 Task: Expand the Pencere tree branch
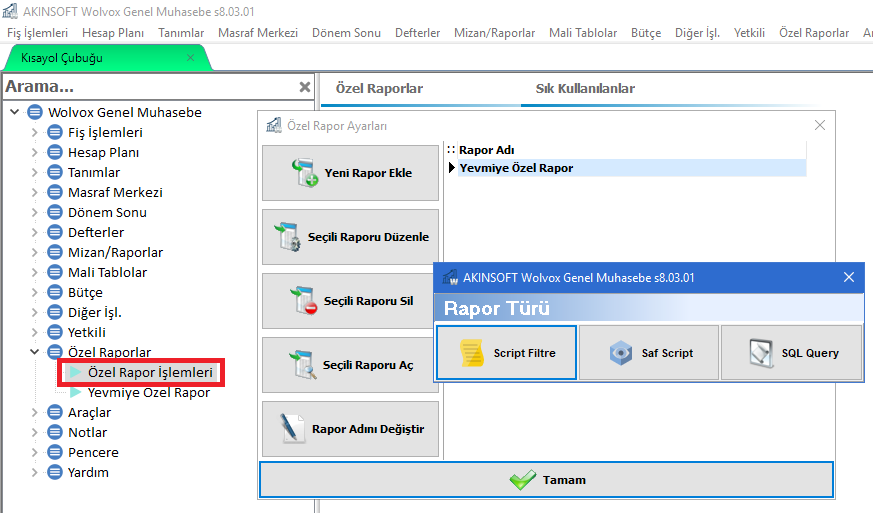click(35, 452)
